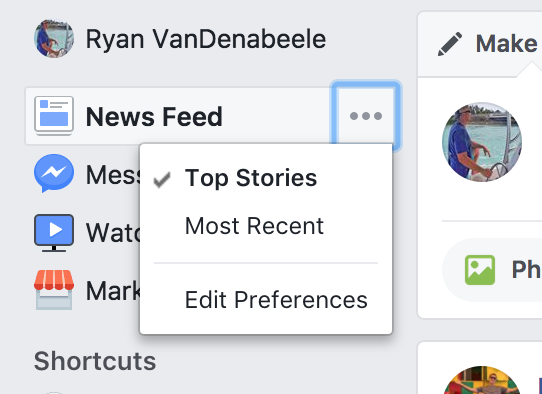Click the Top Stories checkmark

(162, 179)
